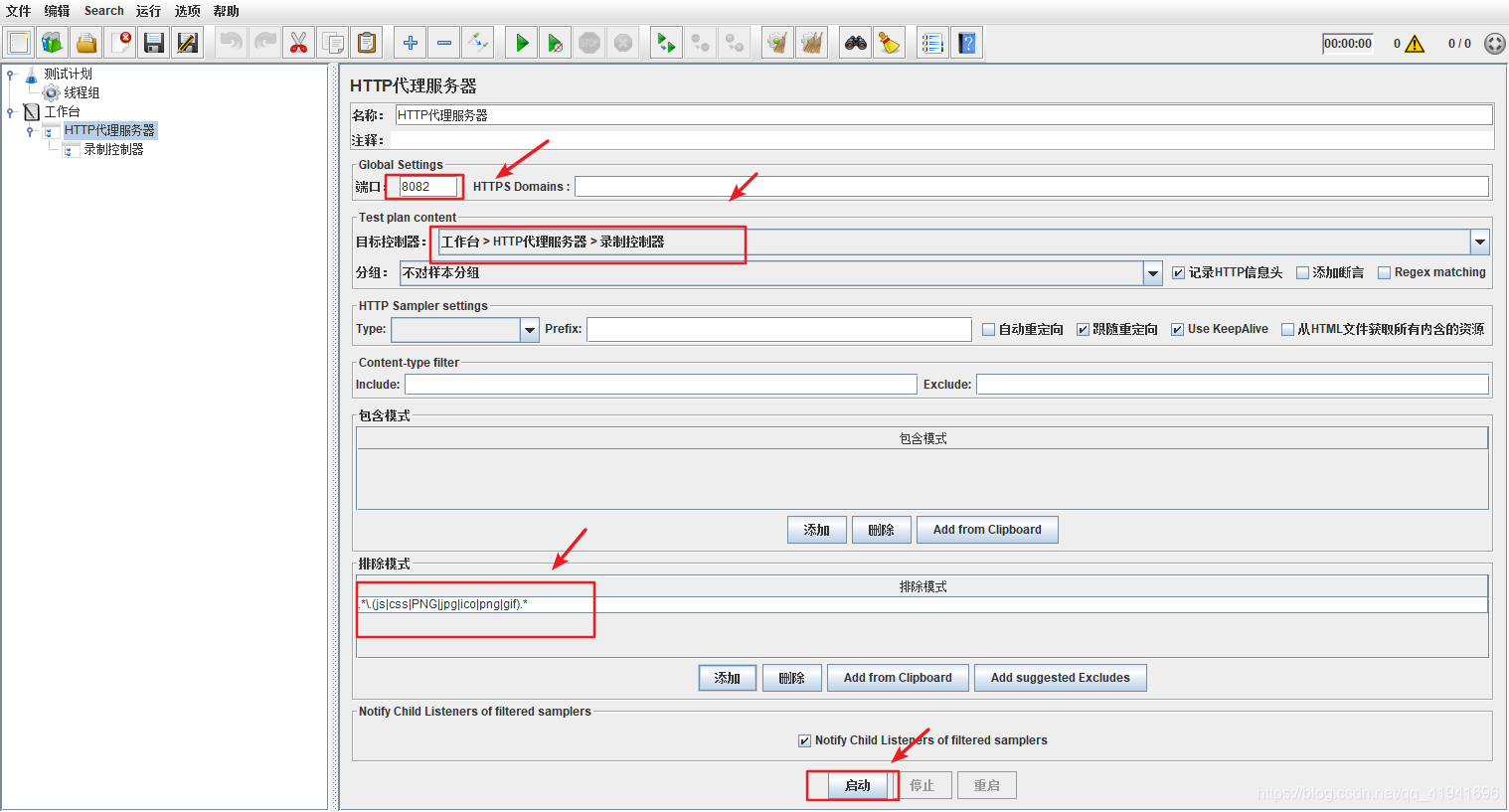Click the yellow warning triangle icon
This screenshot has height=812, width=1509.
1415,44
